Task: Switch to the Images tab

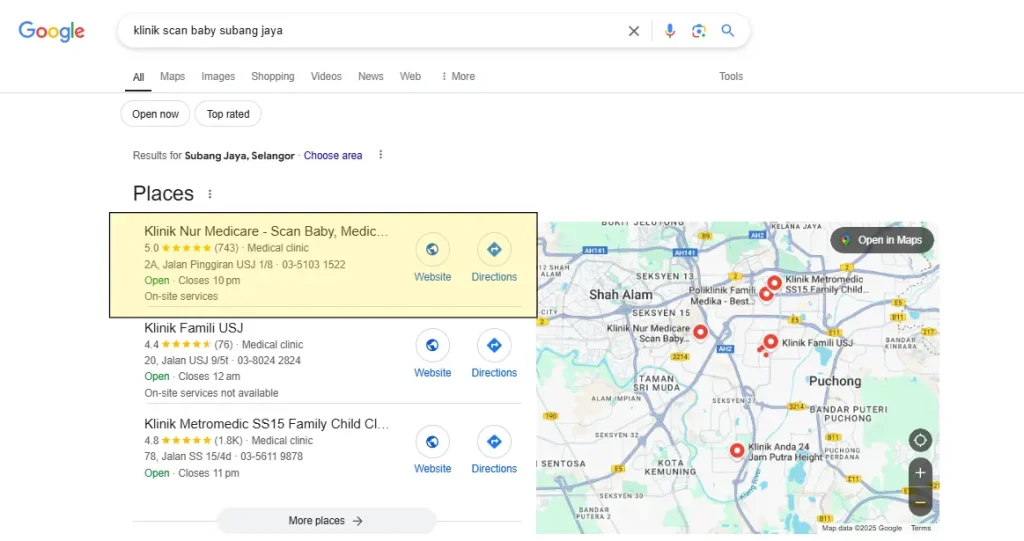Action: coord(218,76)
